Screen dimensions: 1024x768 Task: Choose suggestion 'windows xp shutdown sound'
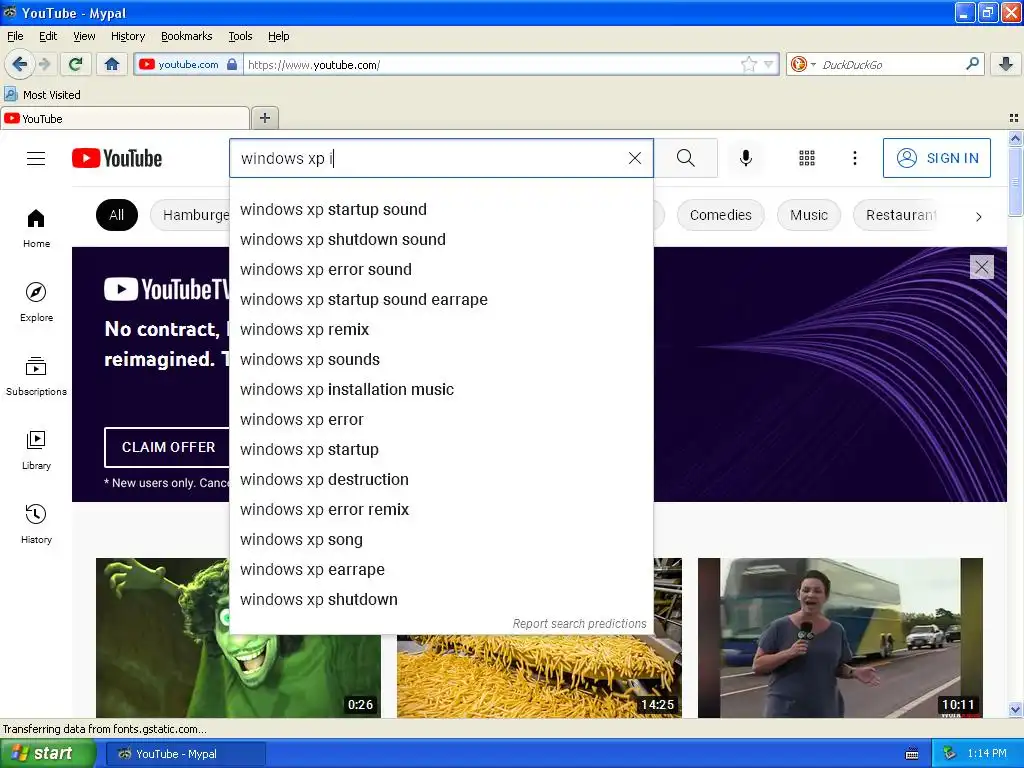[441, 240]
